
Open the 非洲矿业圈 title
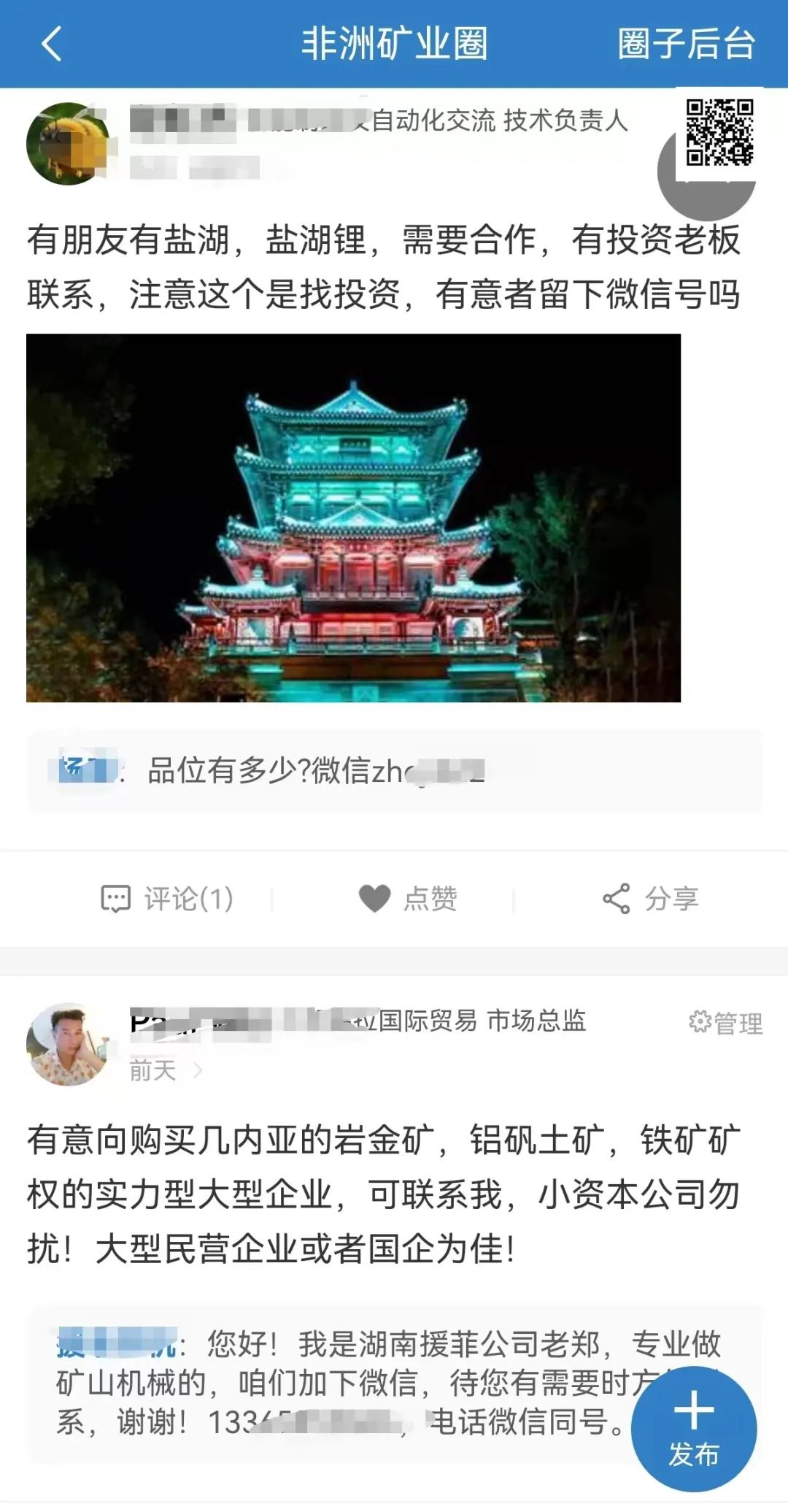click(x=394, y=44)
